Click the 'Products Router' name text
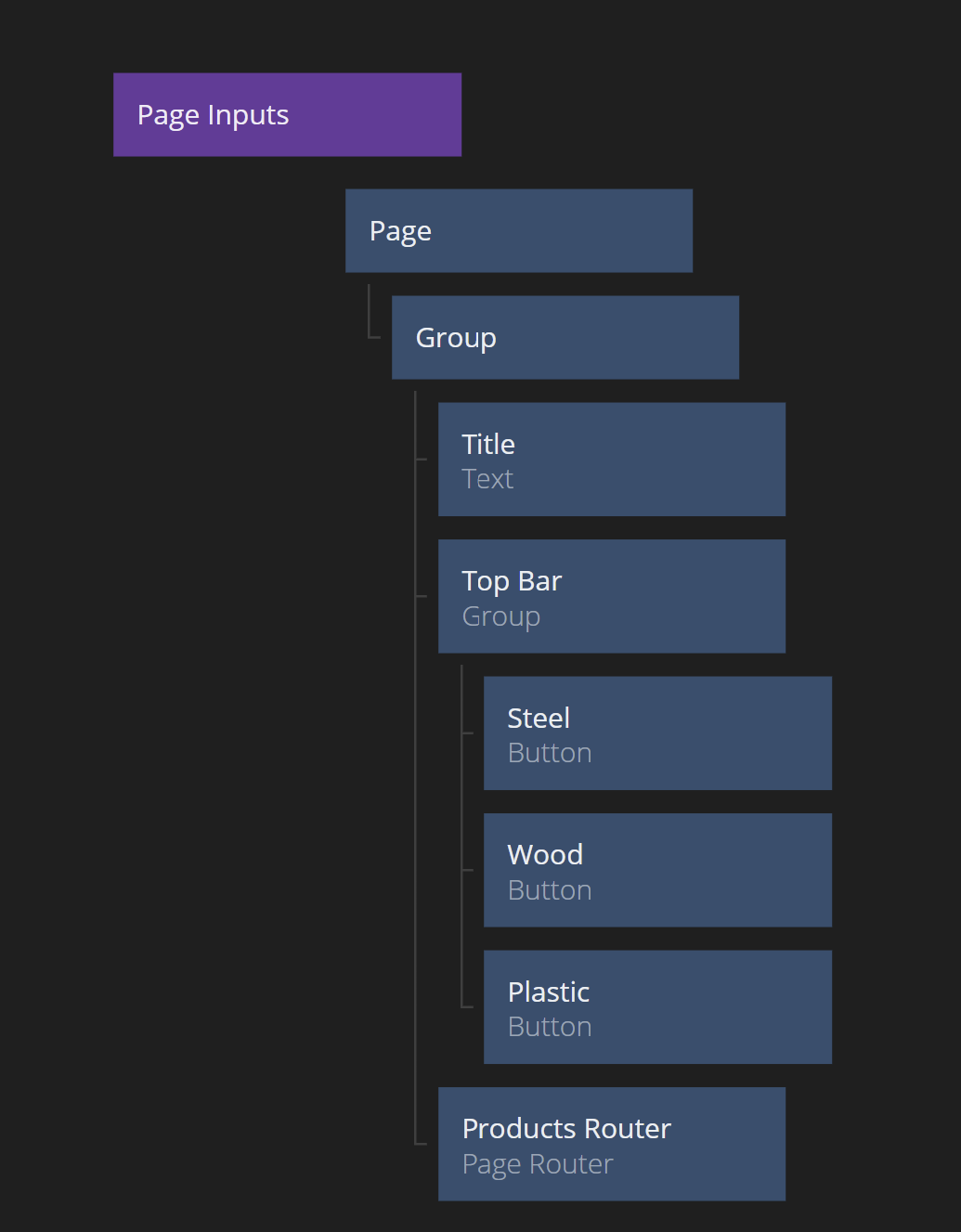Viewport: 961px width, 1232px height. (x=566, y=1129)
